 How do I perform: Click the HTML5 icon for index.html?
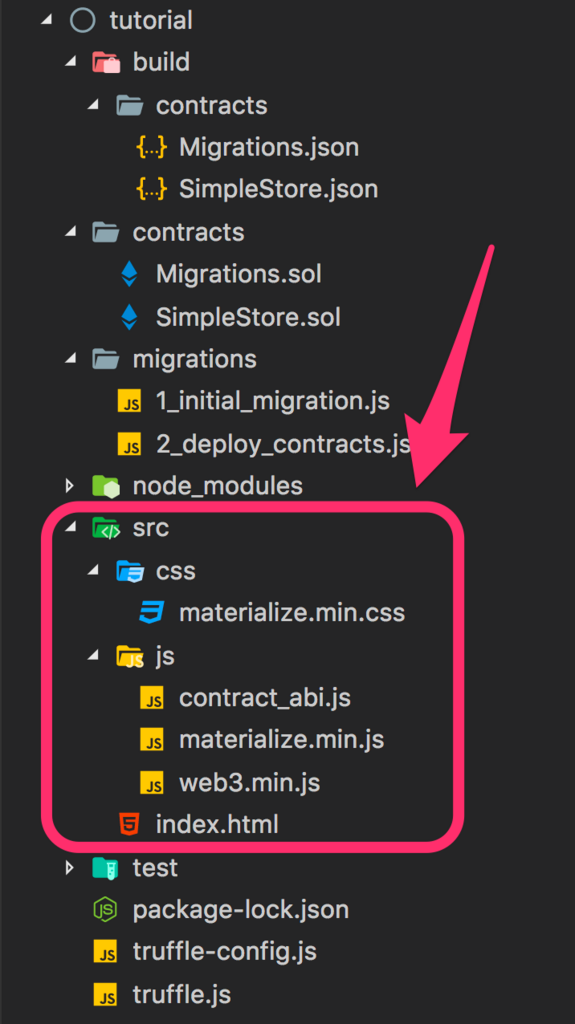click(129, 824)
